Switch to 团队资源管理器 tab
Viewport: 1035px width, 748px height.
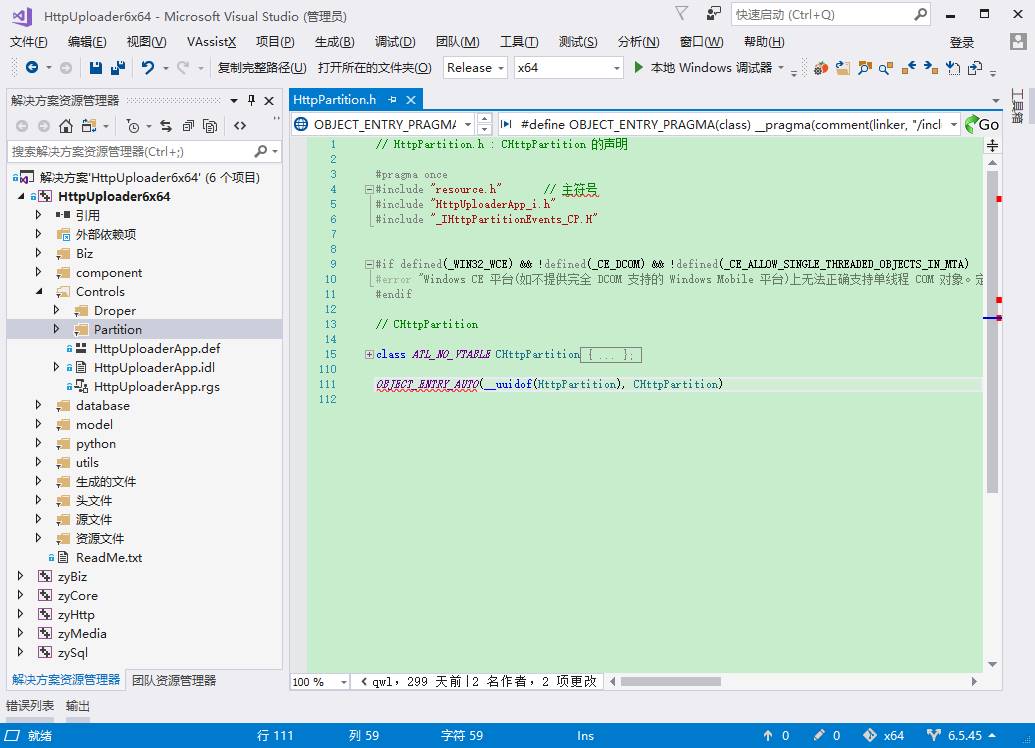tap(174, 680)
